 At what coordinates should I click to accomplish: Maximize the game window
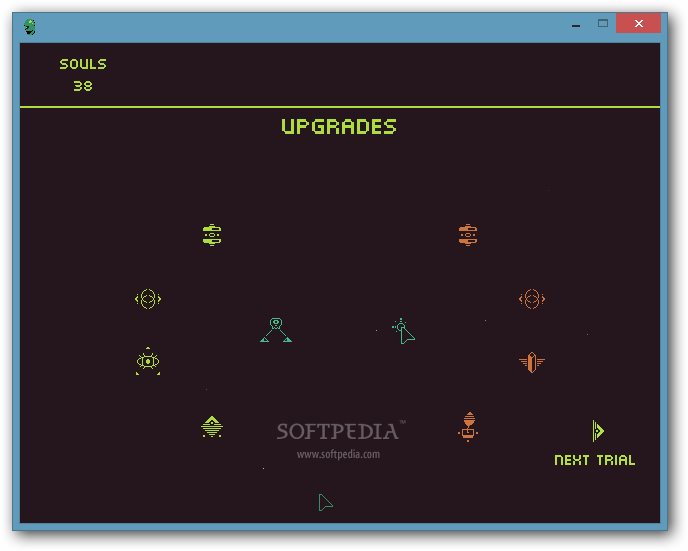click(x=603, y=23)
